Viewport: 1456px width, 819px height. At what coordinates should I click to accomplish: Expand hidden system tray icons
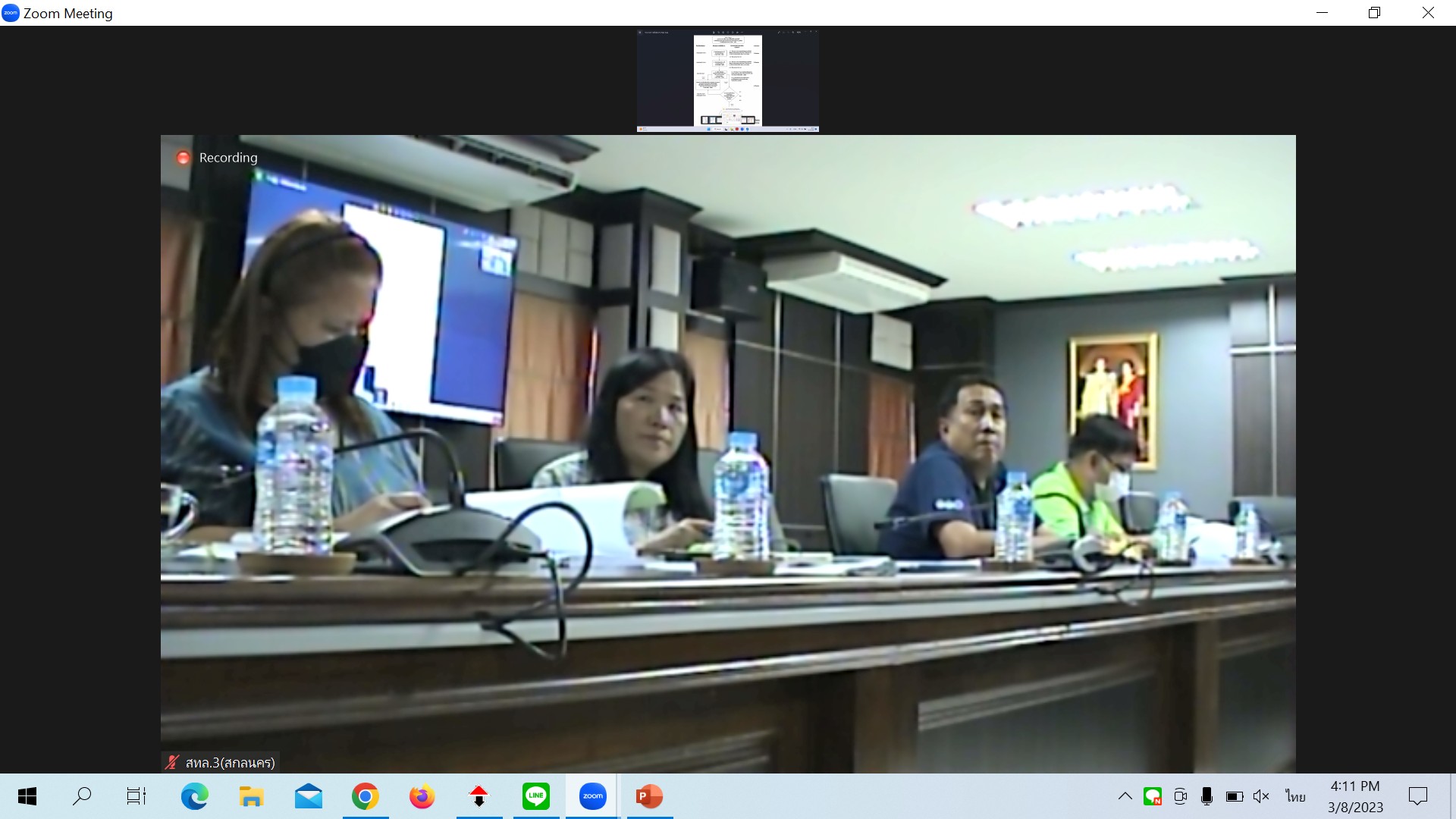(1125, 796)
